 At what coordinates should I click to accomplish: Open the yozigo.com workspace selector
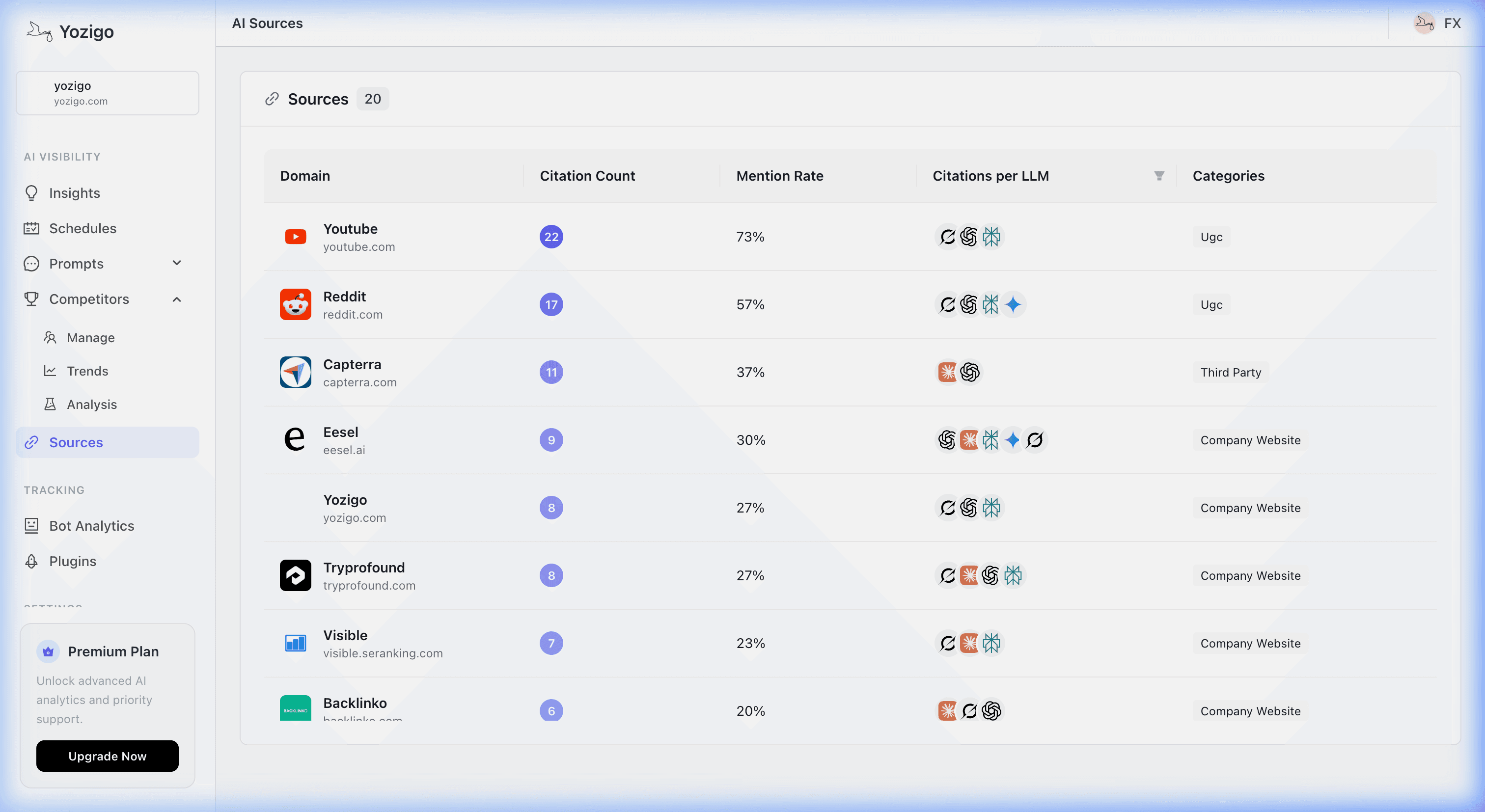[x=107, y=93]
